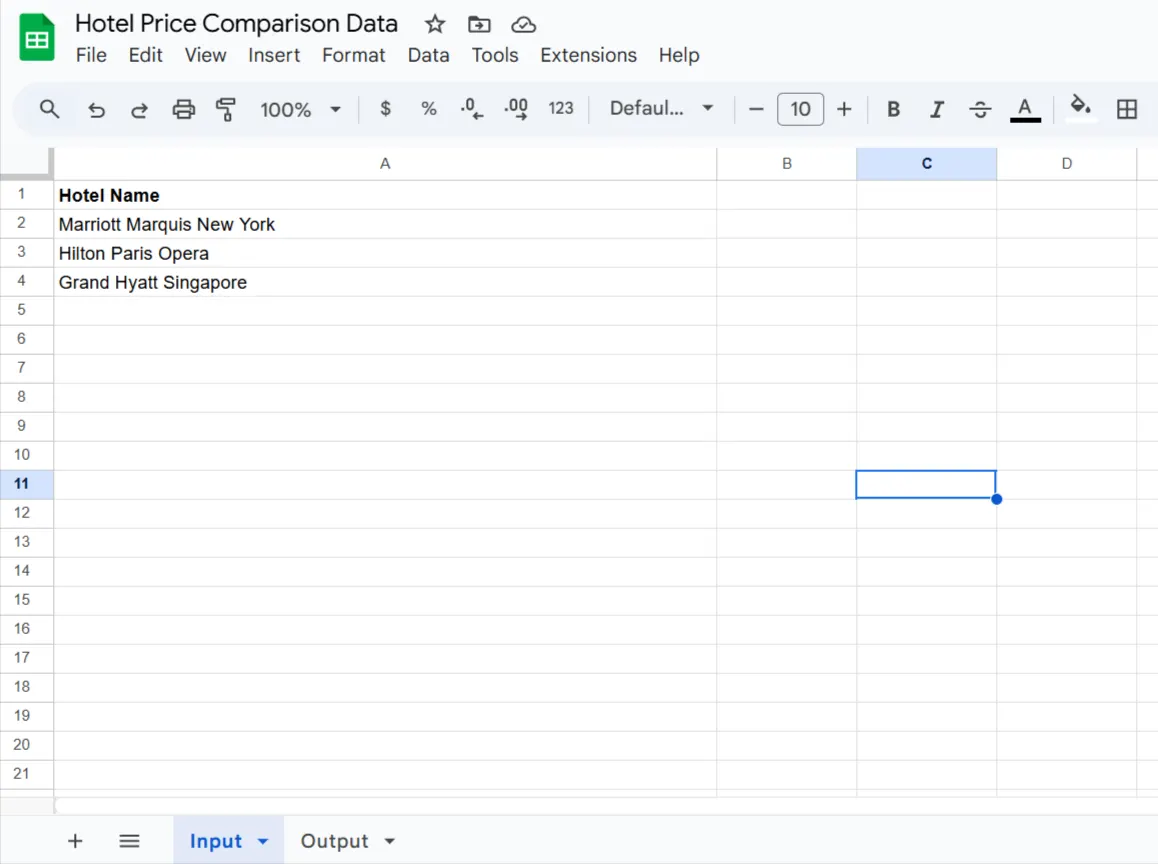This screenshot has height=864, width=1158.
Task: Open the Tools menu
Action: pos(495,55)
